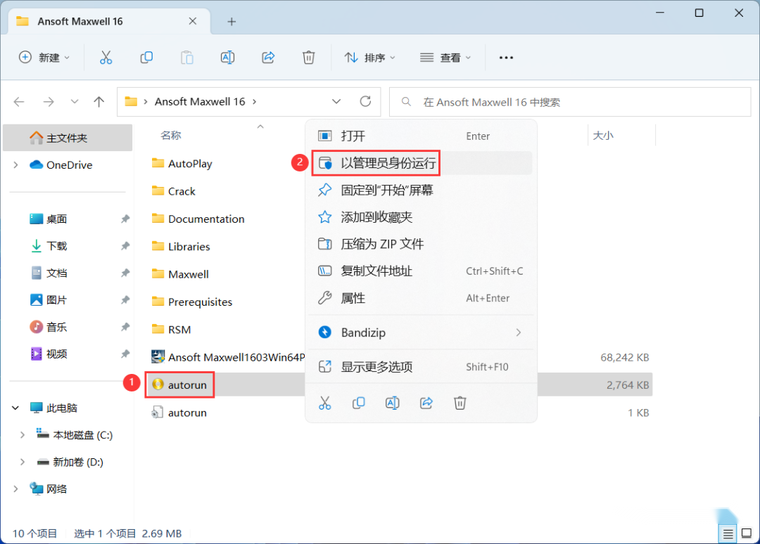Click the Copy icon in the top toolbar

[146, 58]
